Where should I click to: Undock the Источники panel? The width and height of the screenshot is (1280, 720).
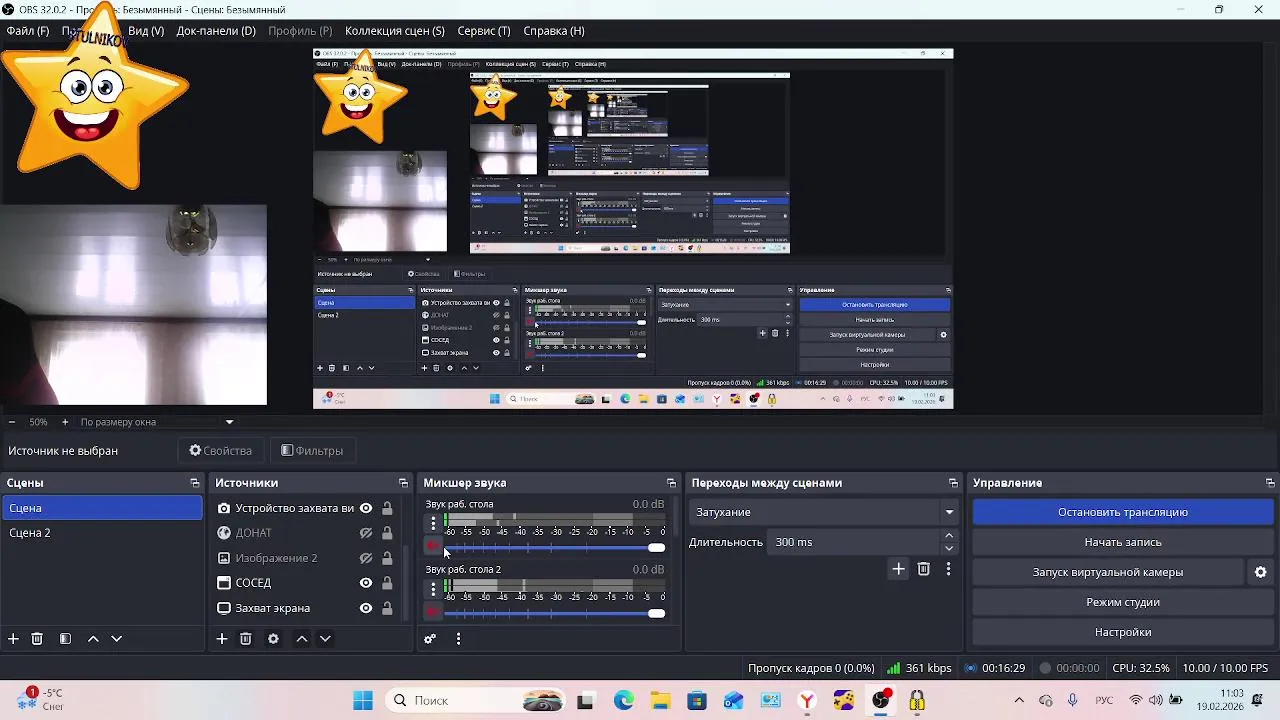point(403,483)
